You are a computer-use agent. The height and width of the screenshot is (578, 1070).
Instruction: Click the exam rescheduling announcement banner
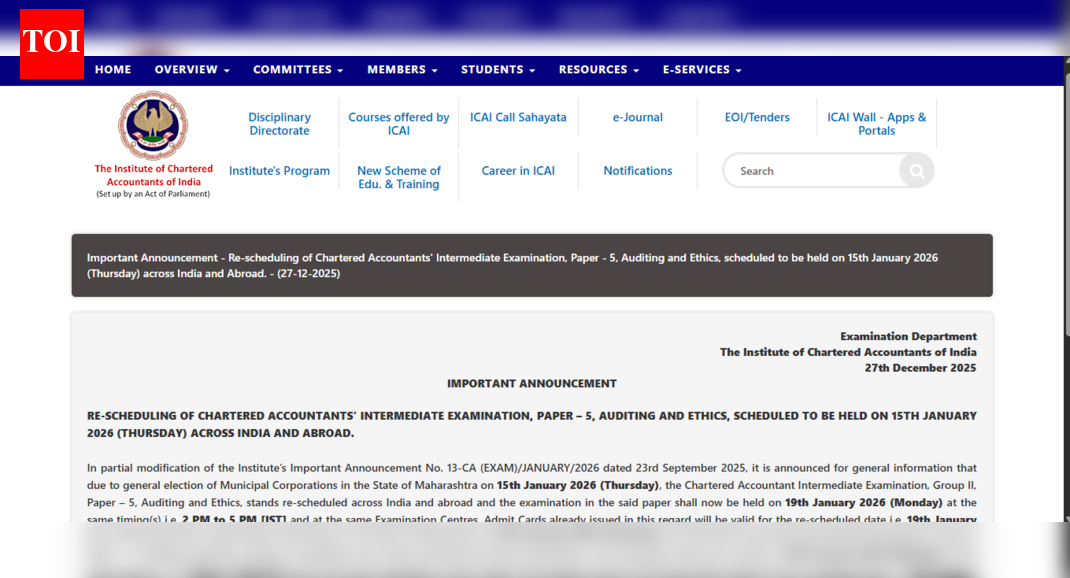(530, 265)
